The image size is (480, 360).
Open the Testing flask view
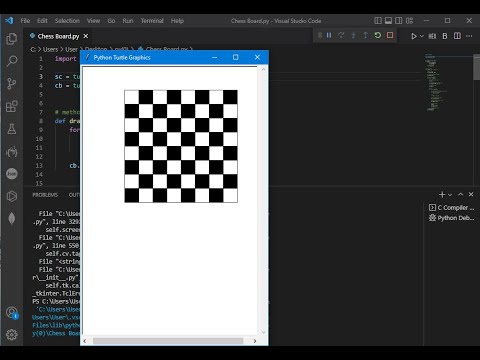[12, 129]
